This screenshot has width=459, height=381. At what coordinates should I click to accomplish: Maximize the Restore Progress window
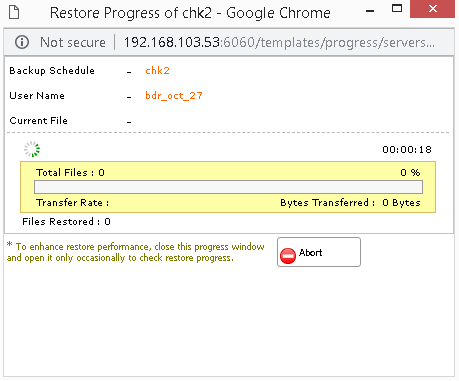(397, 9)
